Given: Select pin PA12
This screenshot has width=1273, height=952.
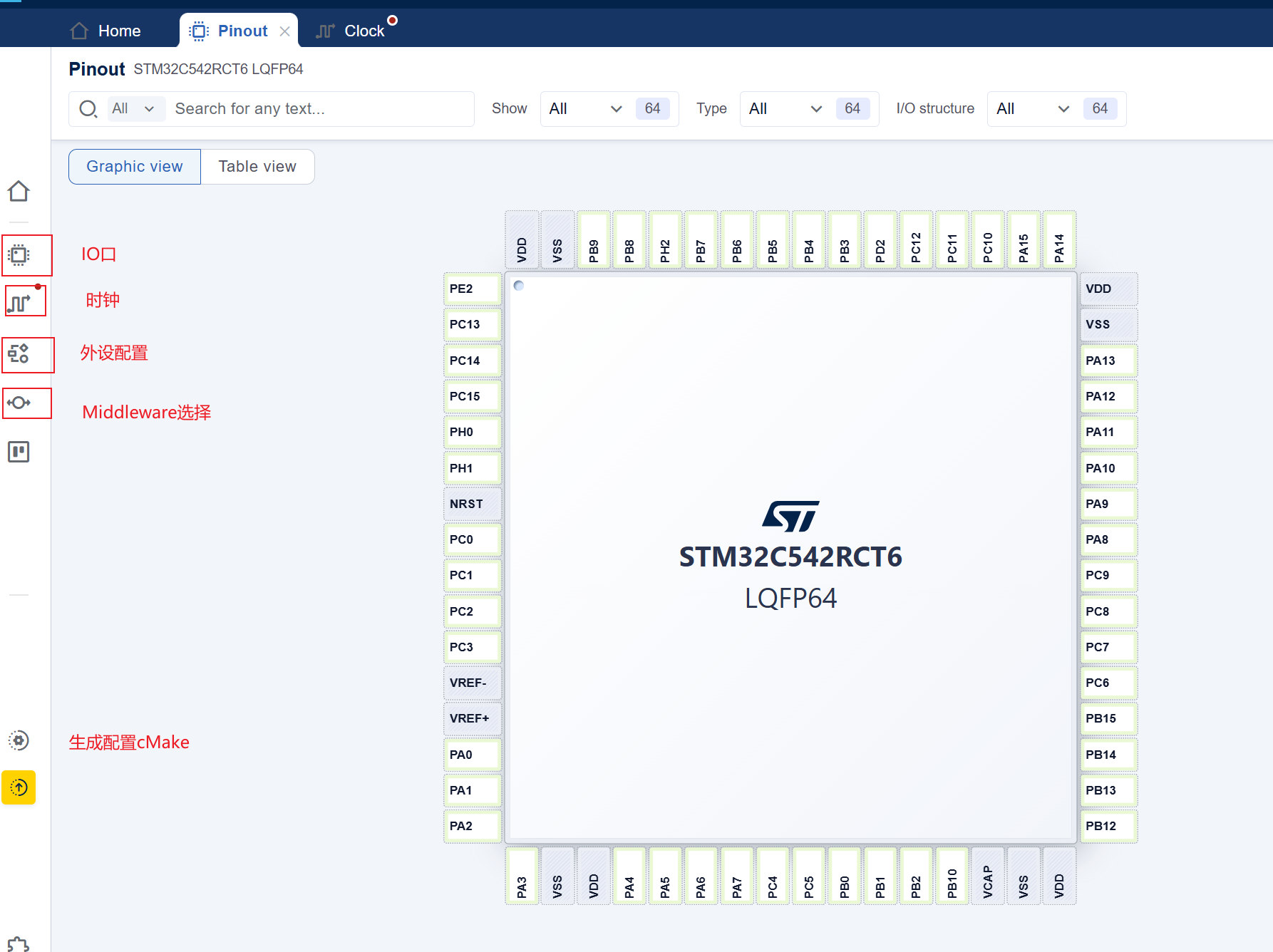Looking at the screenshot, I should coord(1109,396).
